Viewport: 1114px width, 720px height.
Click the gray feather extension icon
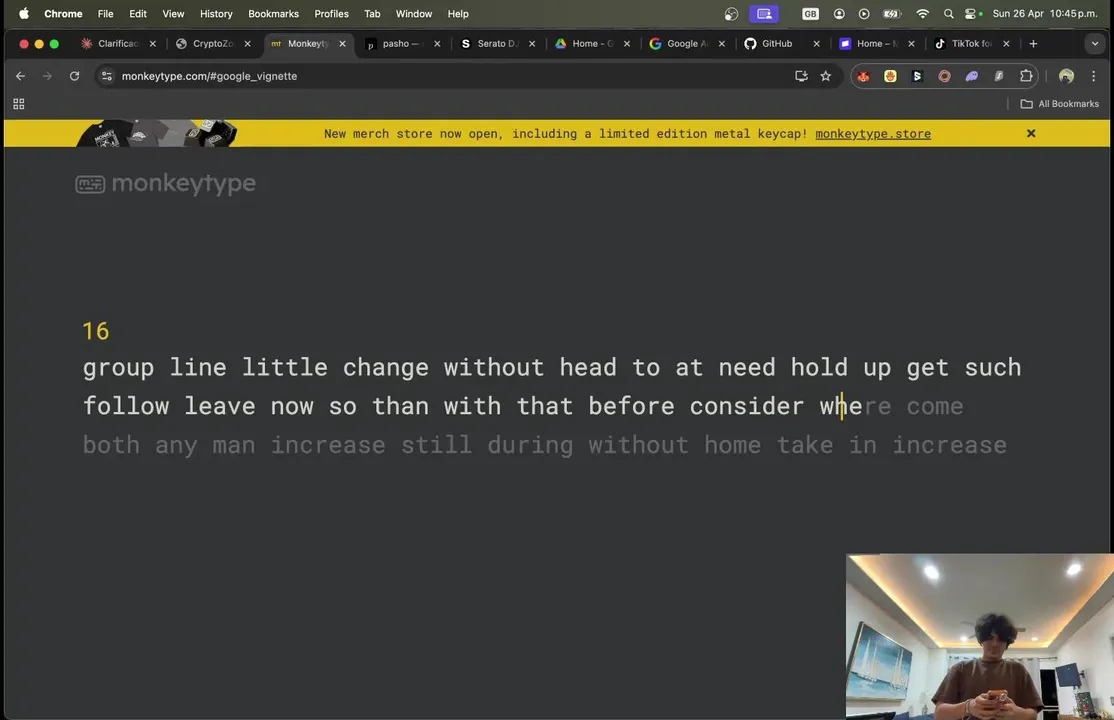998,76
